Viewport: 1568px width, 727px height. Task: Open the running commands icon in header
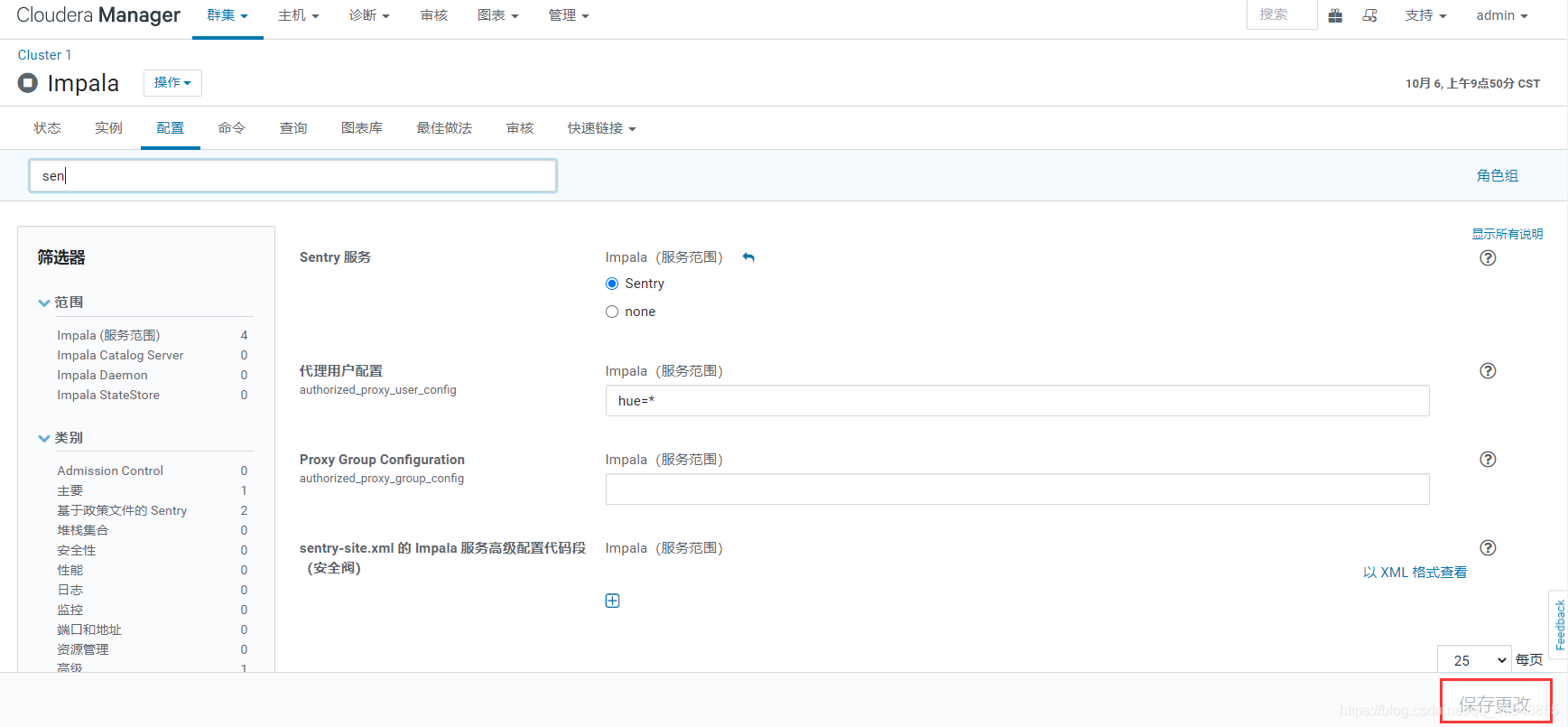(1369, 15)
